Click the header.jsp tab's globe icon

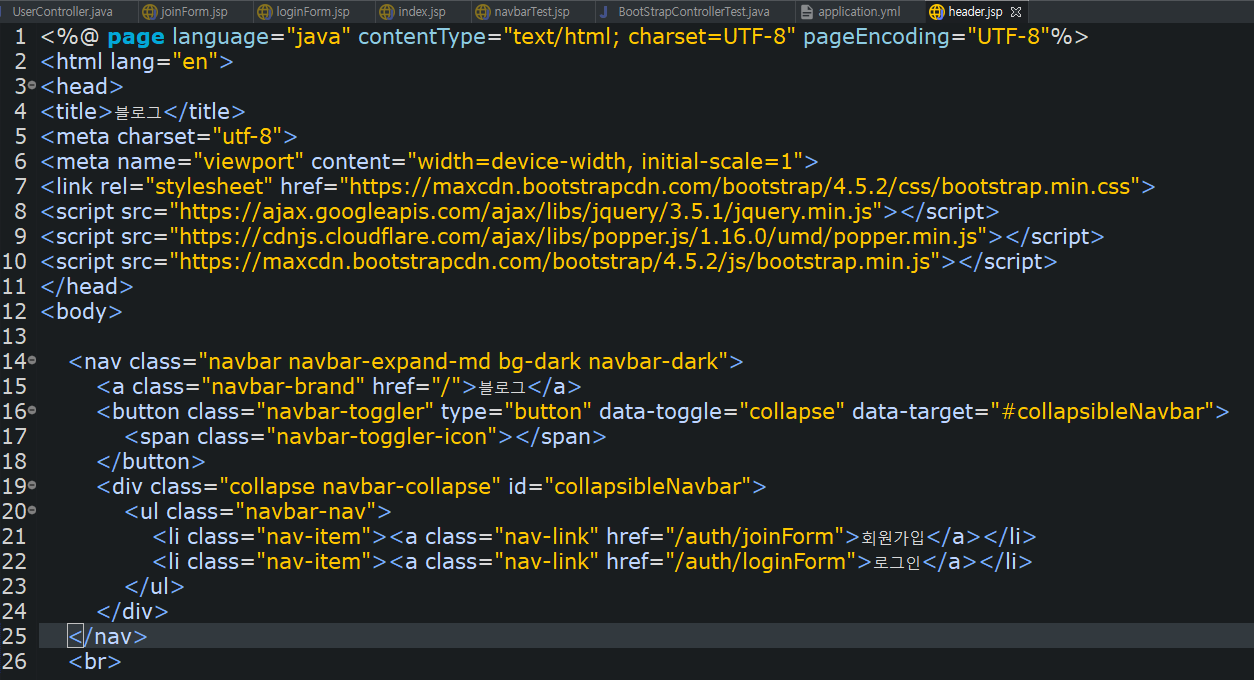coord(936,12)
